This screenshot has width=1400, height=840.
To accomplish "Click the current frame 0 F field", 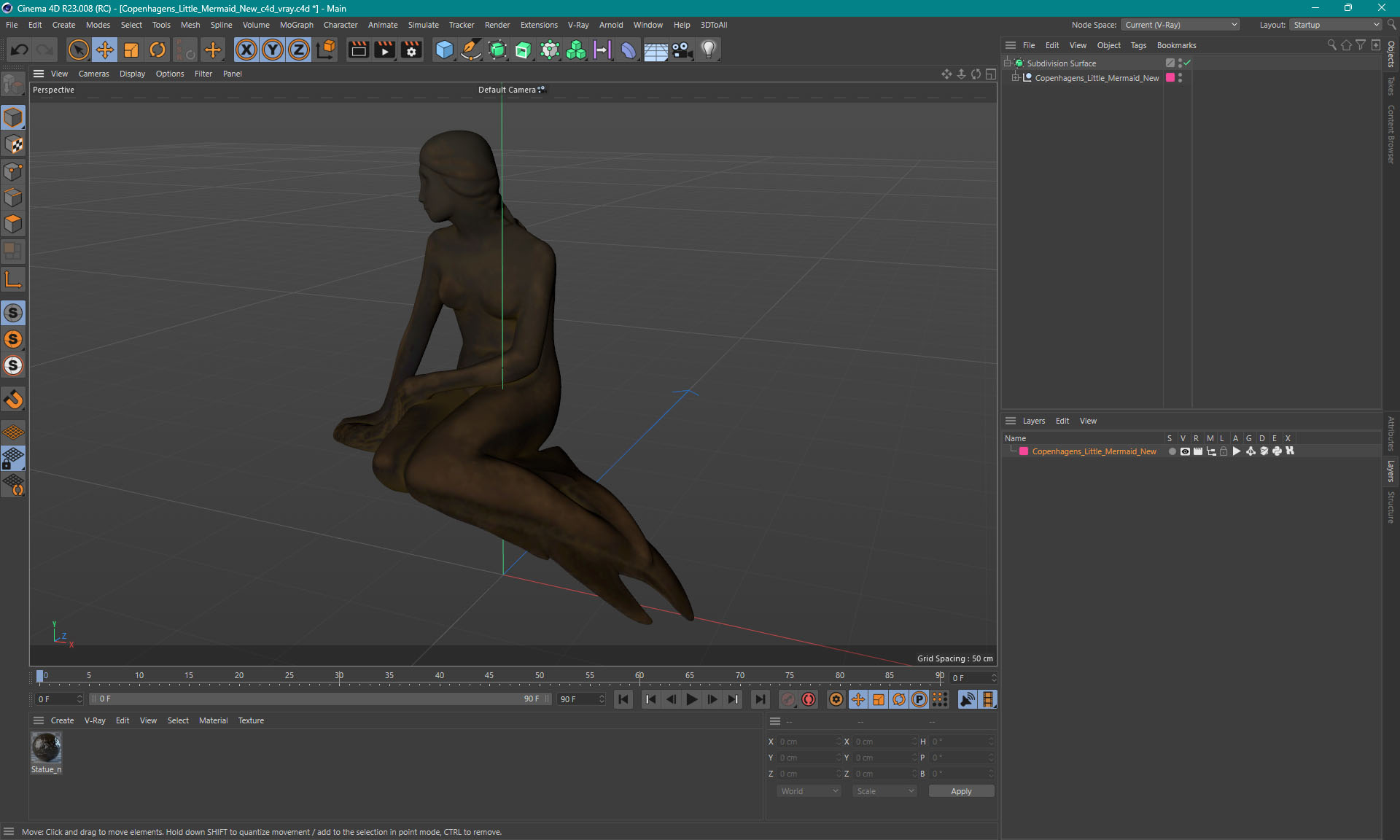I will tap(973, 678).
